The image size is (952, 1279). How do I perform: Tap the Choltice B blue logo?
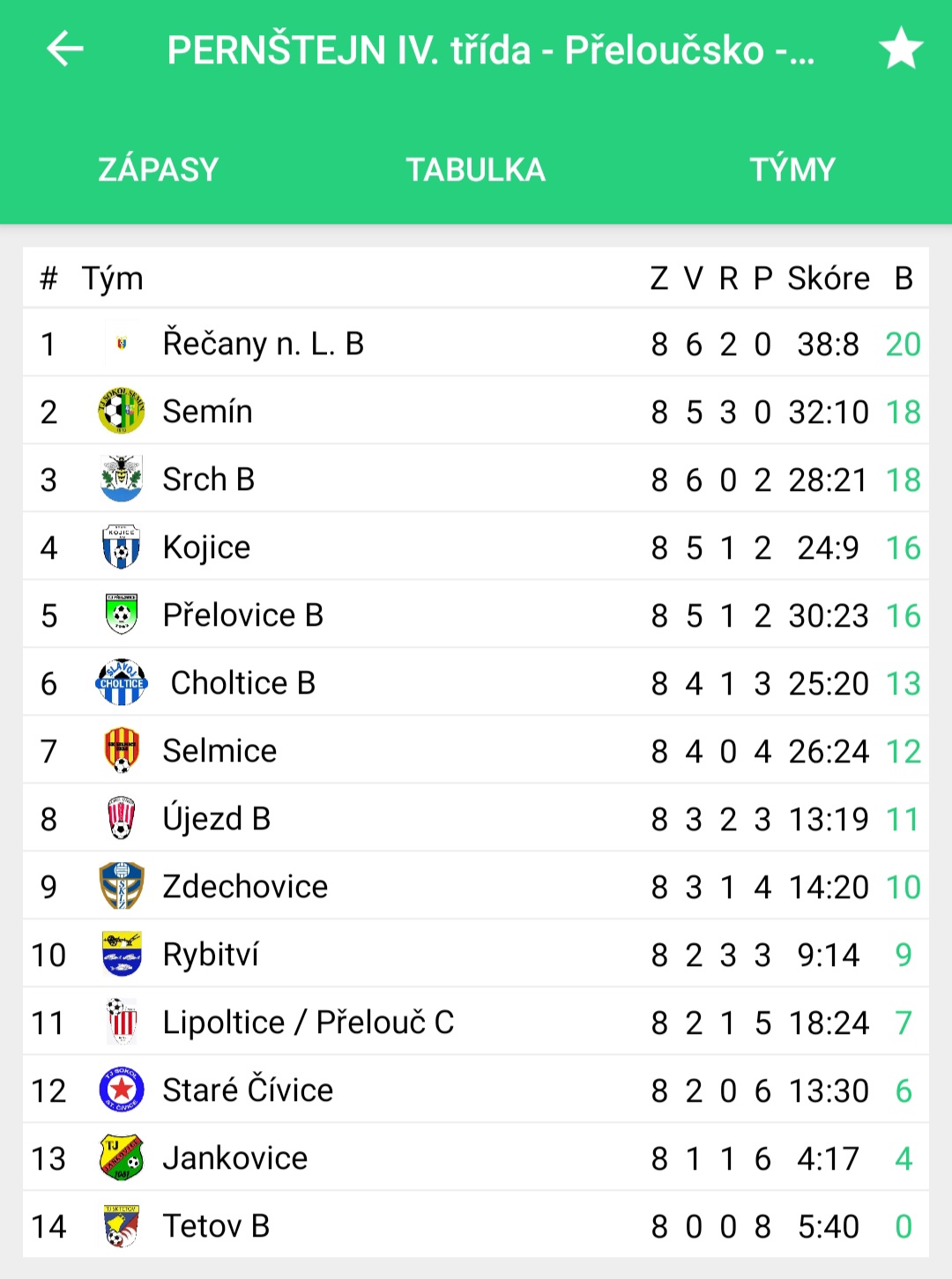[122, 682]
